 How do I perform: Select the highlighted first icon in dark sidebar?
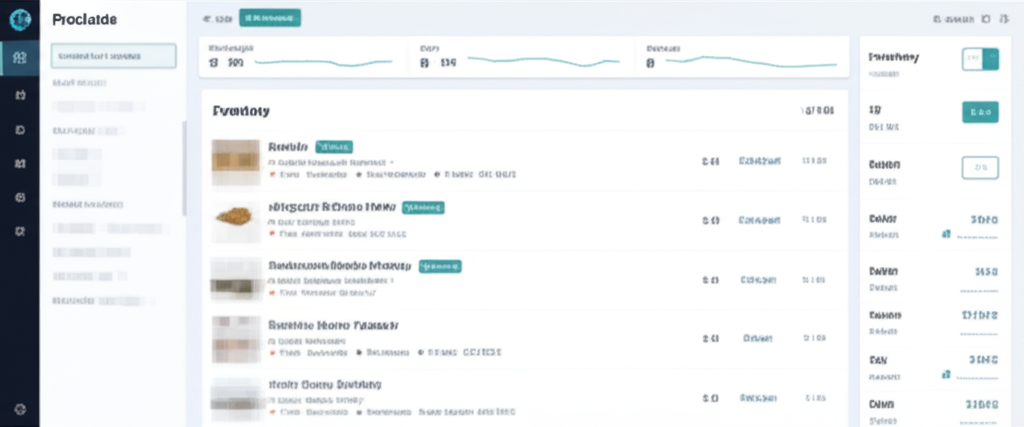click(19, 57)
